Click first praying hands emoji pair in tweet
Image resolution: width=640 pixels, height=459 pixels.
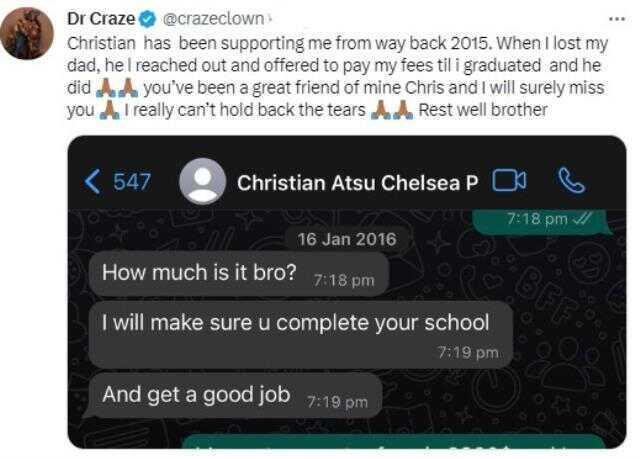pos(116,88)
